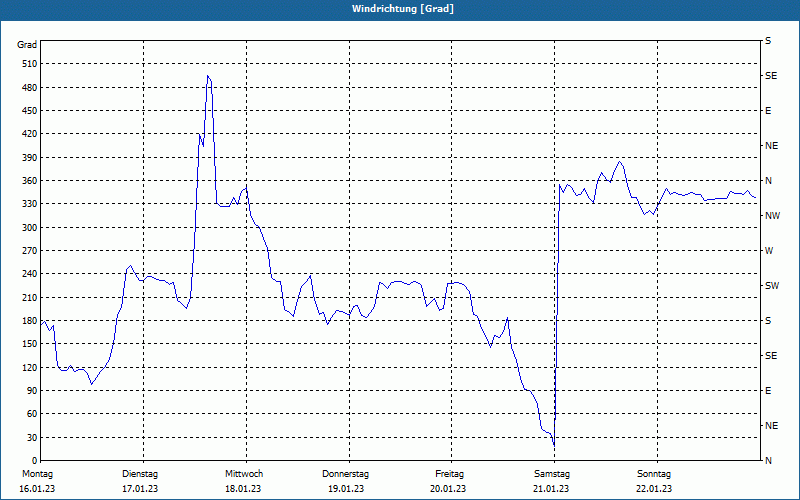Click the 'Freitag' day label
The width and height of the screenshot is (800, 500).
pos(449,474)
